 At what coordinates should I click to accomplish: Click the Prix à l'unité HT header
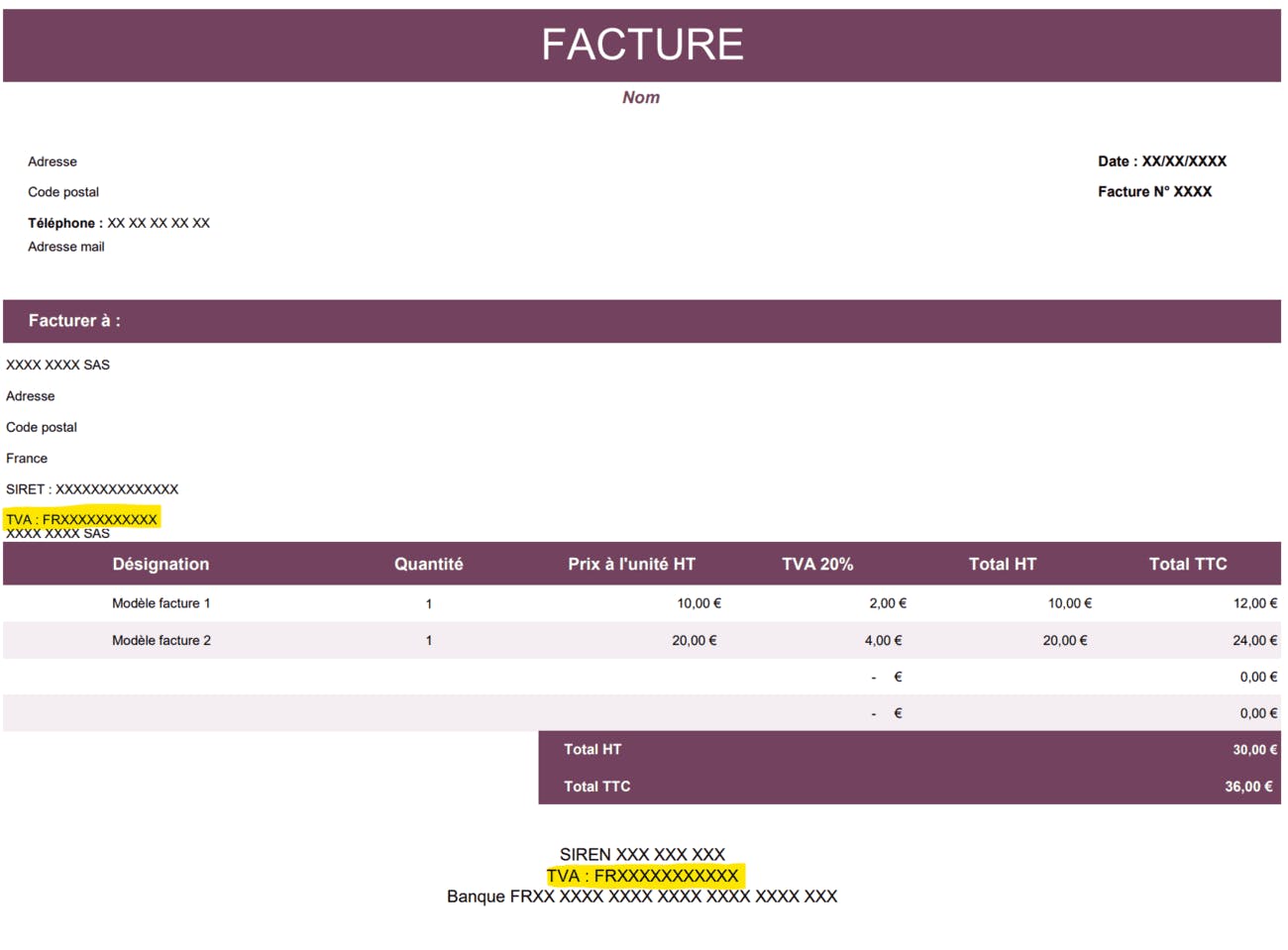tap(631, 564)
